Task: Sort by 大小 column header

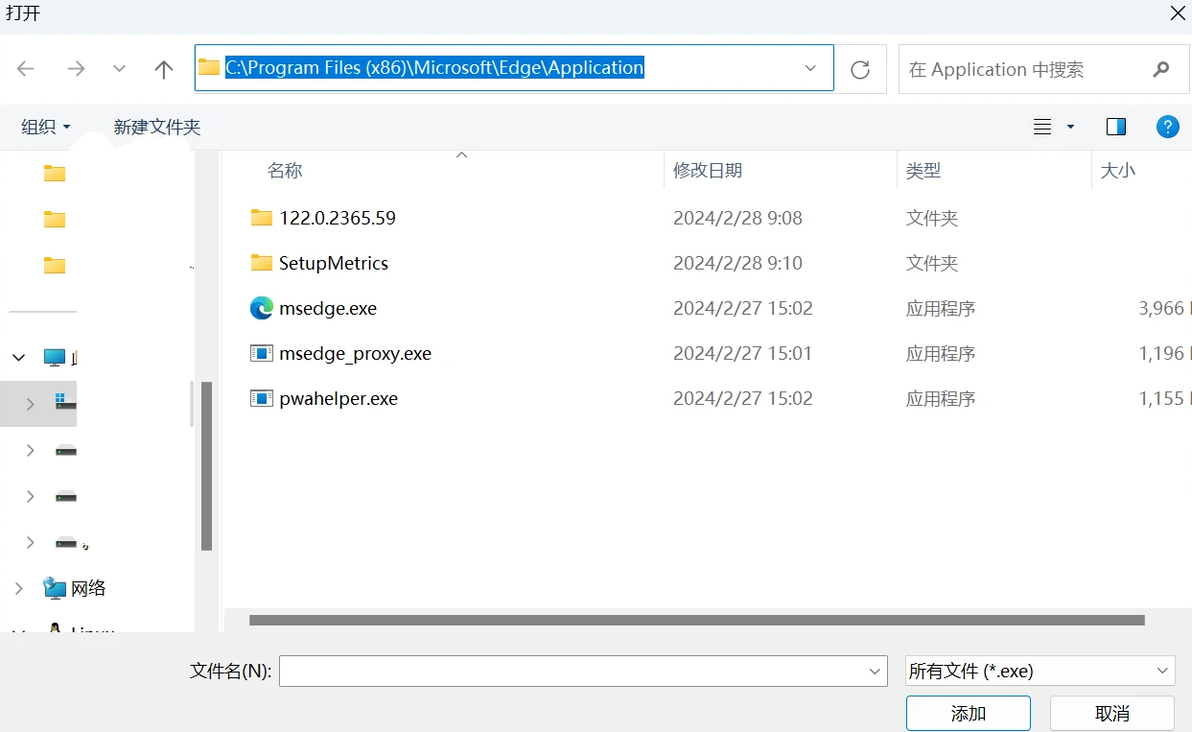Action: click(x=1118, y=170)
